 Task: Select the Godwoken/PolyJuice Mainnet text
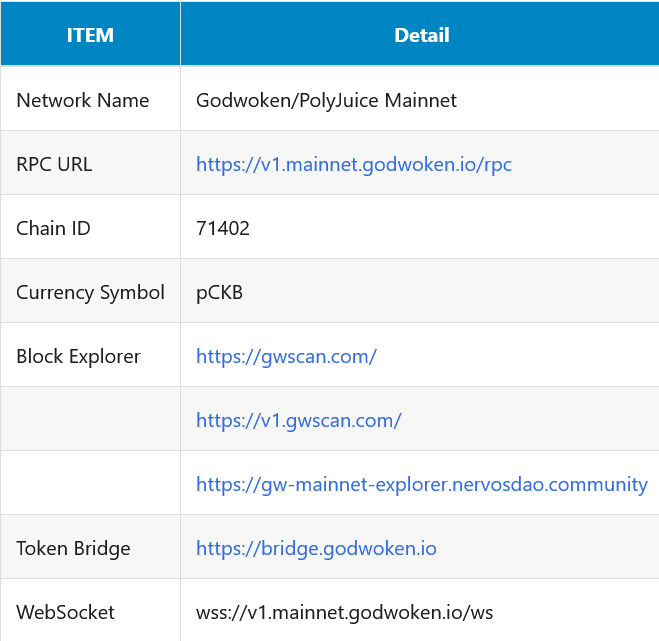point(326,100)
